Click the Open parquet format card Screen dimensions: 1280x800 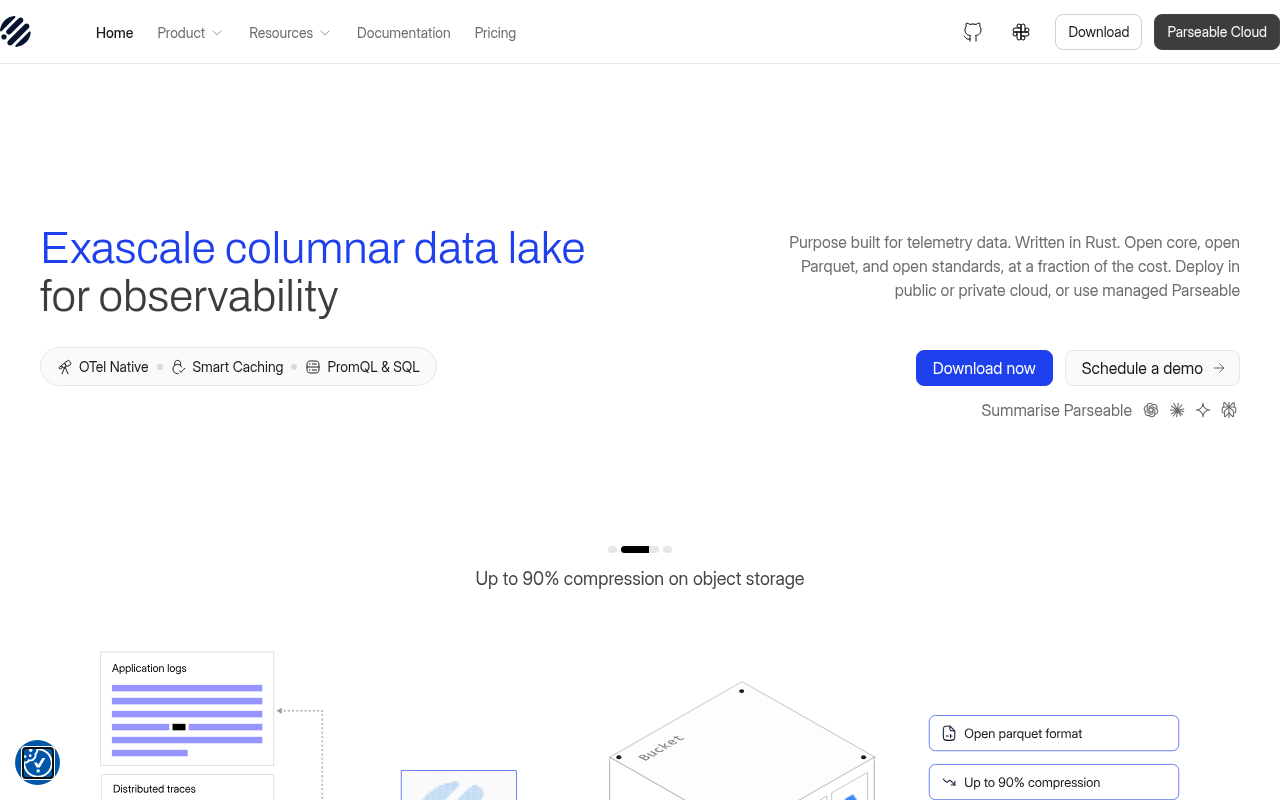click(x=1054, y=733)
